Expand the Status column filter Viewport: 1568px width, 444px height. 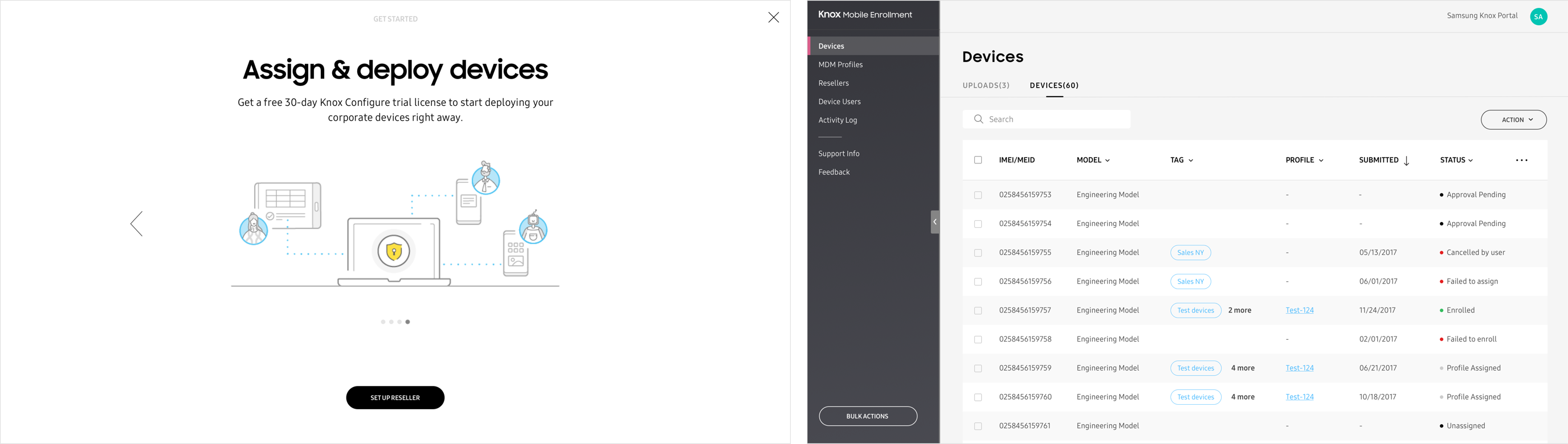coord(1470,161)
